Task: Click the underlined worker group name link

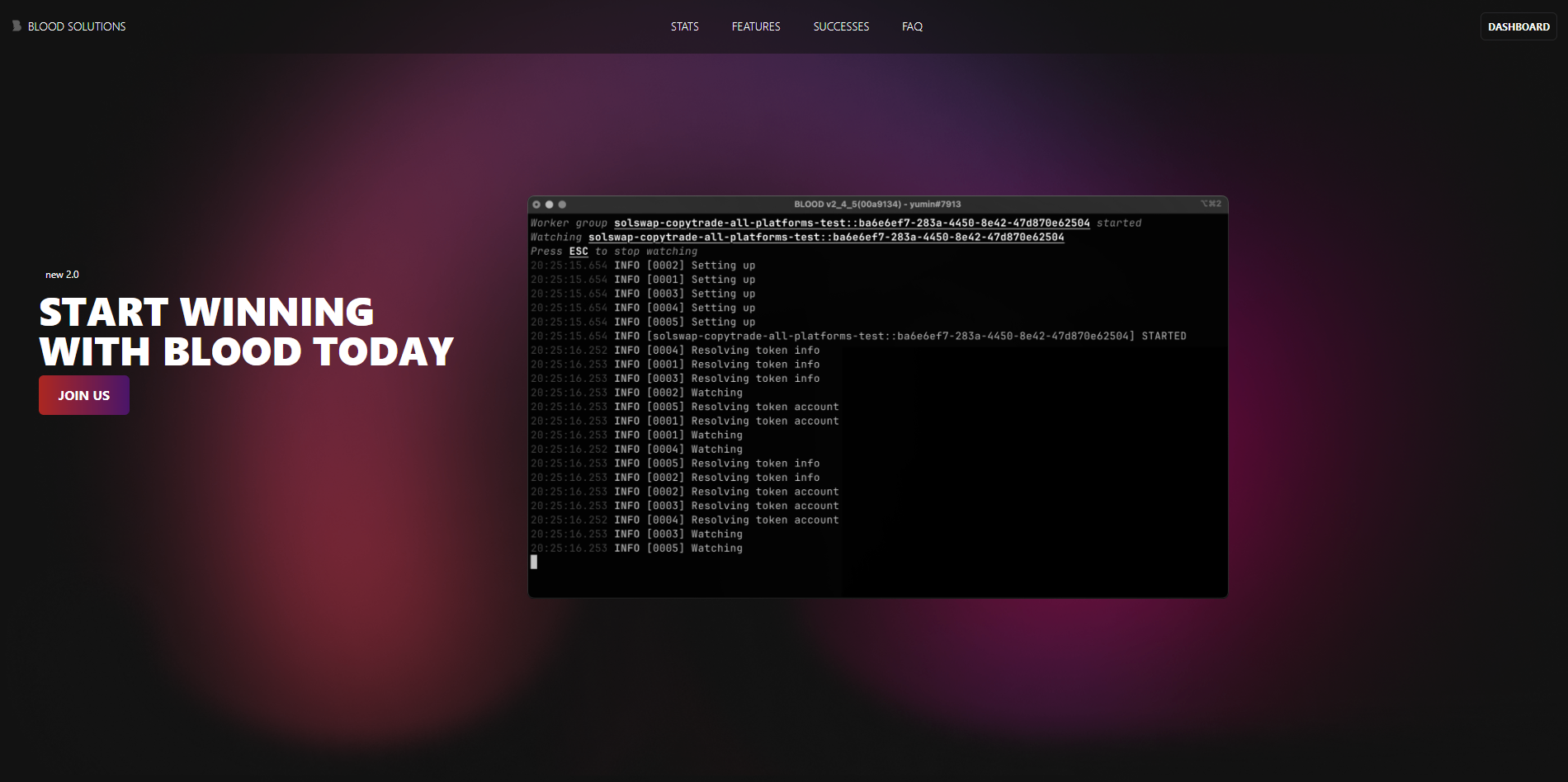Action: pyautogui.click(x=851, y=223)
